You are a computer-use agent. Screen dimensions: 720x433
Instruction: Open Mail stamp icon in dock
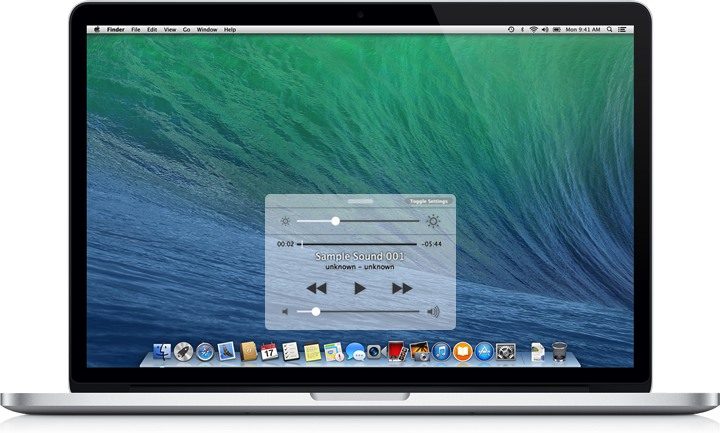point(226,352)
